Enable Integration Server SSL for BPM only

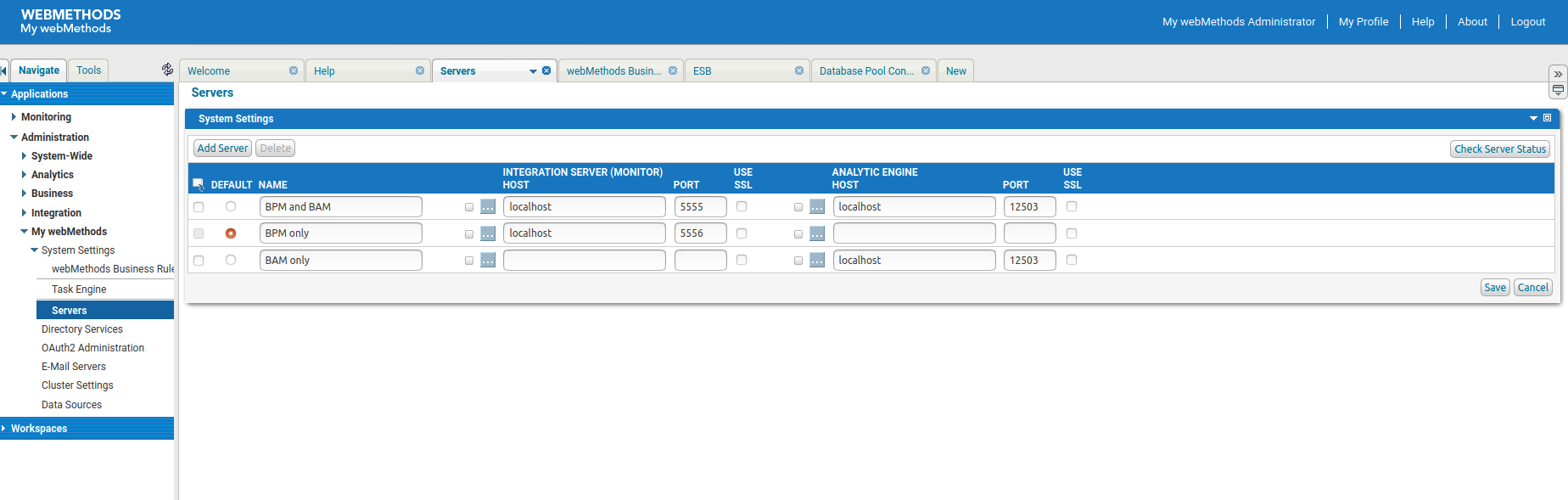(x=742, y=233)
